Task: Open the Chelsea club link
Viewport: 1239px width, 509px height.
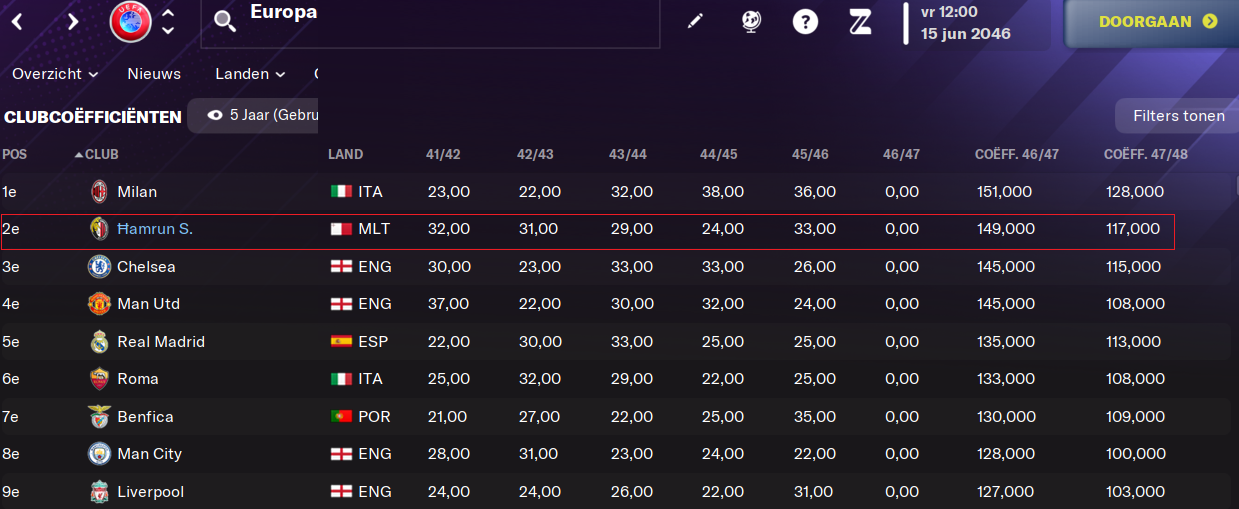Action: [x=146, y=266]
